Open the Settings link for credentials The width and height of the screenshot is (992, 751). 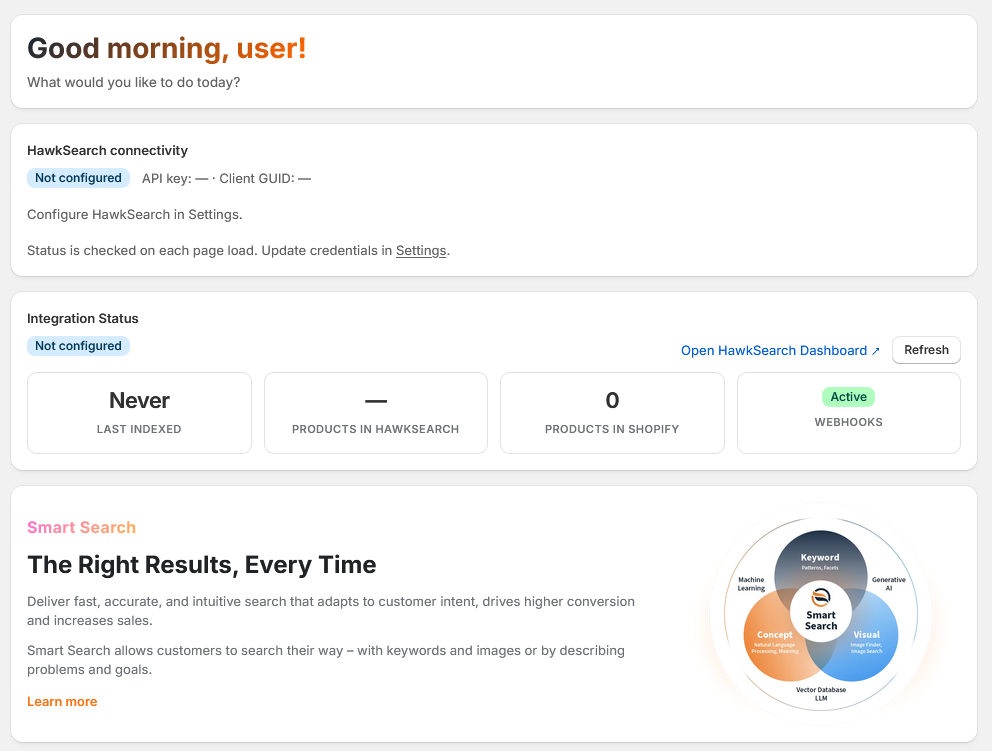coord(421,251)
